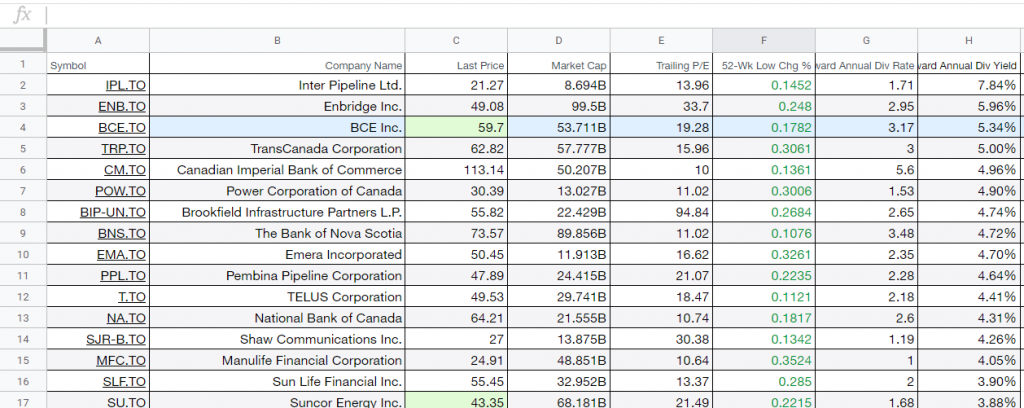Select column E header

point(662,40)
